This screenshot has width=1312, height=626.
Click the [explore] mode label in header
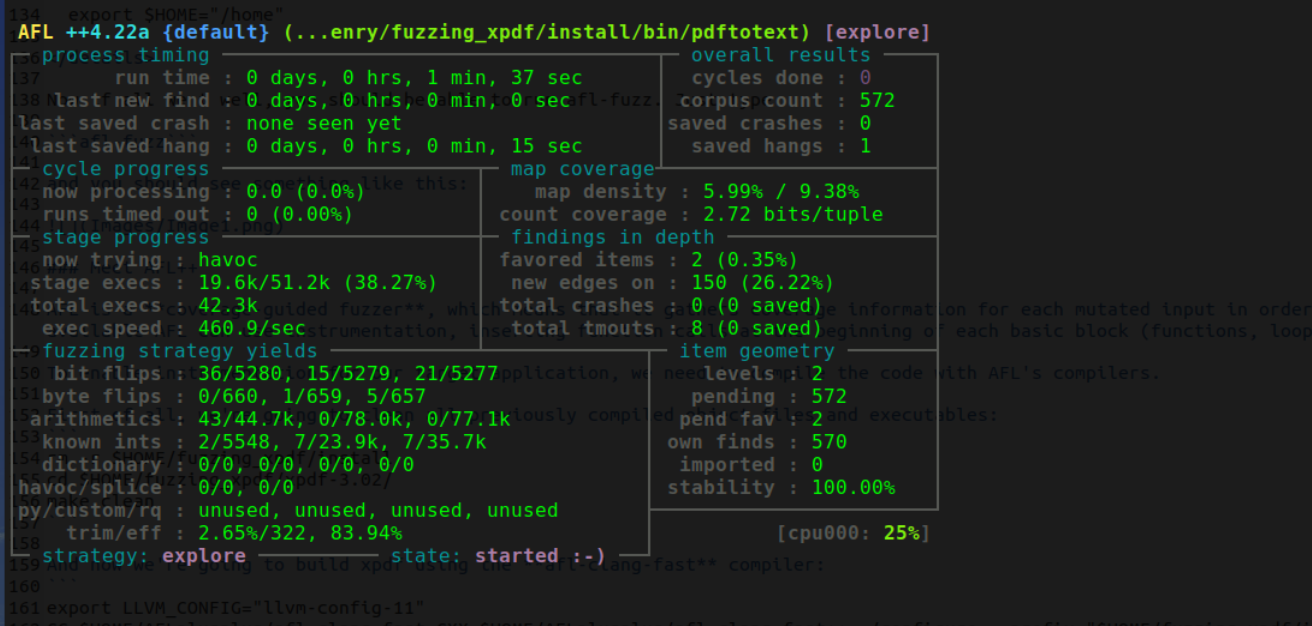point(877,32)
